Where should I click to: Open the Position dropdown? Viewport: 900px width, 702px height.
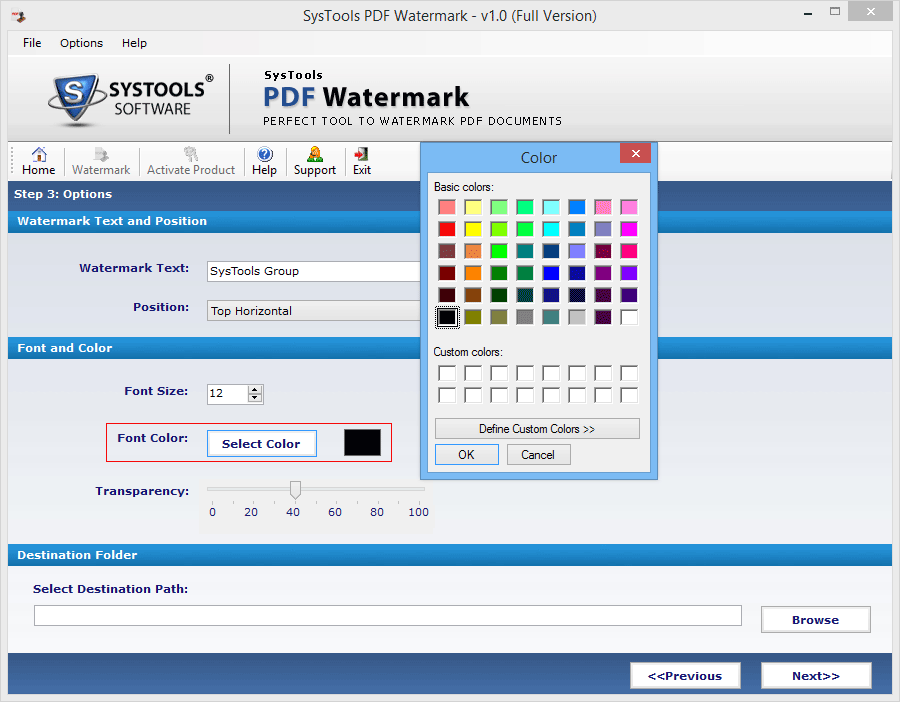[x=314, y=311]
